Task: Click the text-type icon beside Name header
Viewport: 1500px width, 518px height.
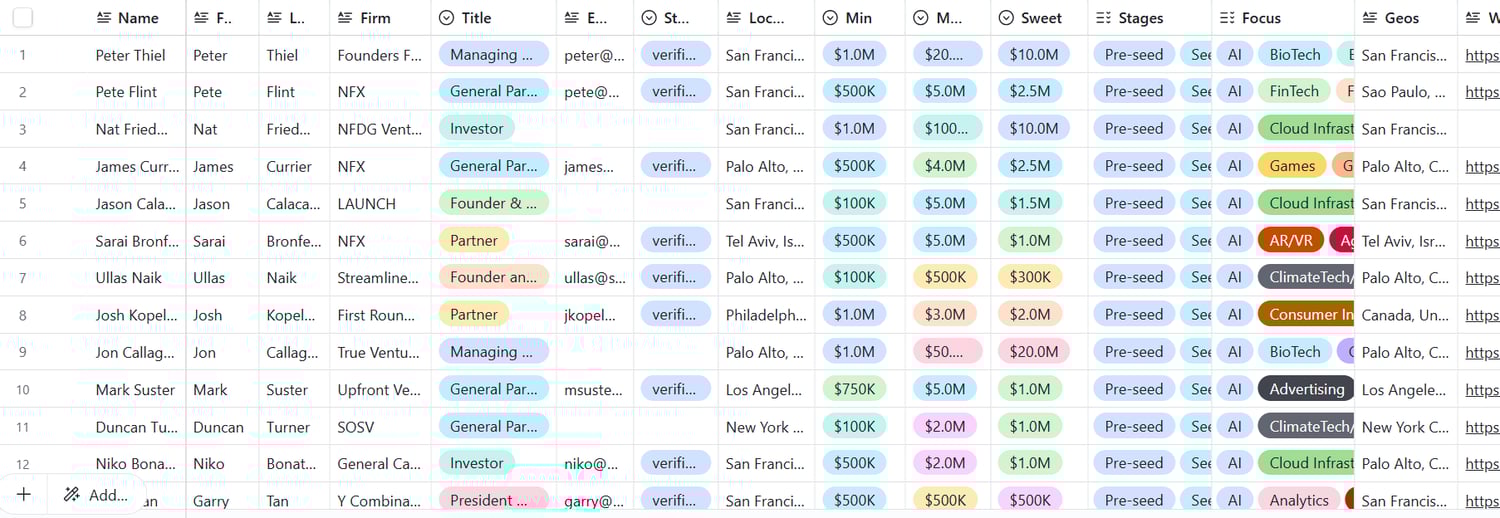Action: click(x=103, y=18)
